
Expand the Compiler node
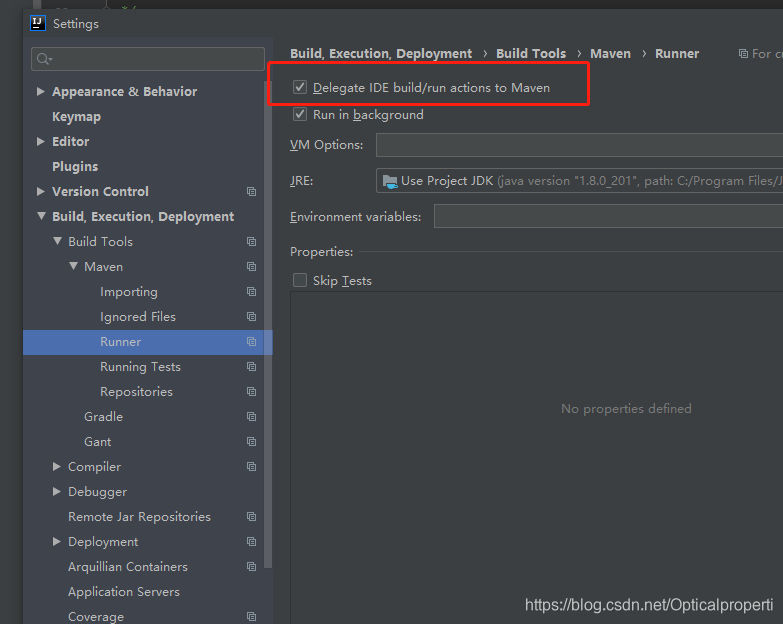(x=57, y=466)
